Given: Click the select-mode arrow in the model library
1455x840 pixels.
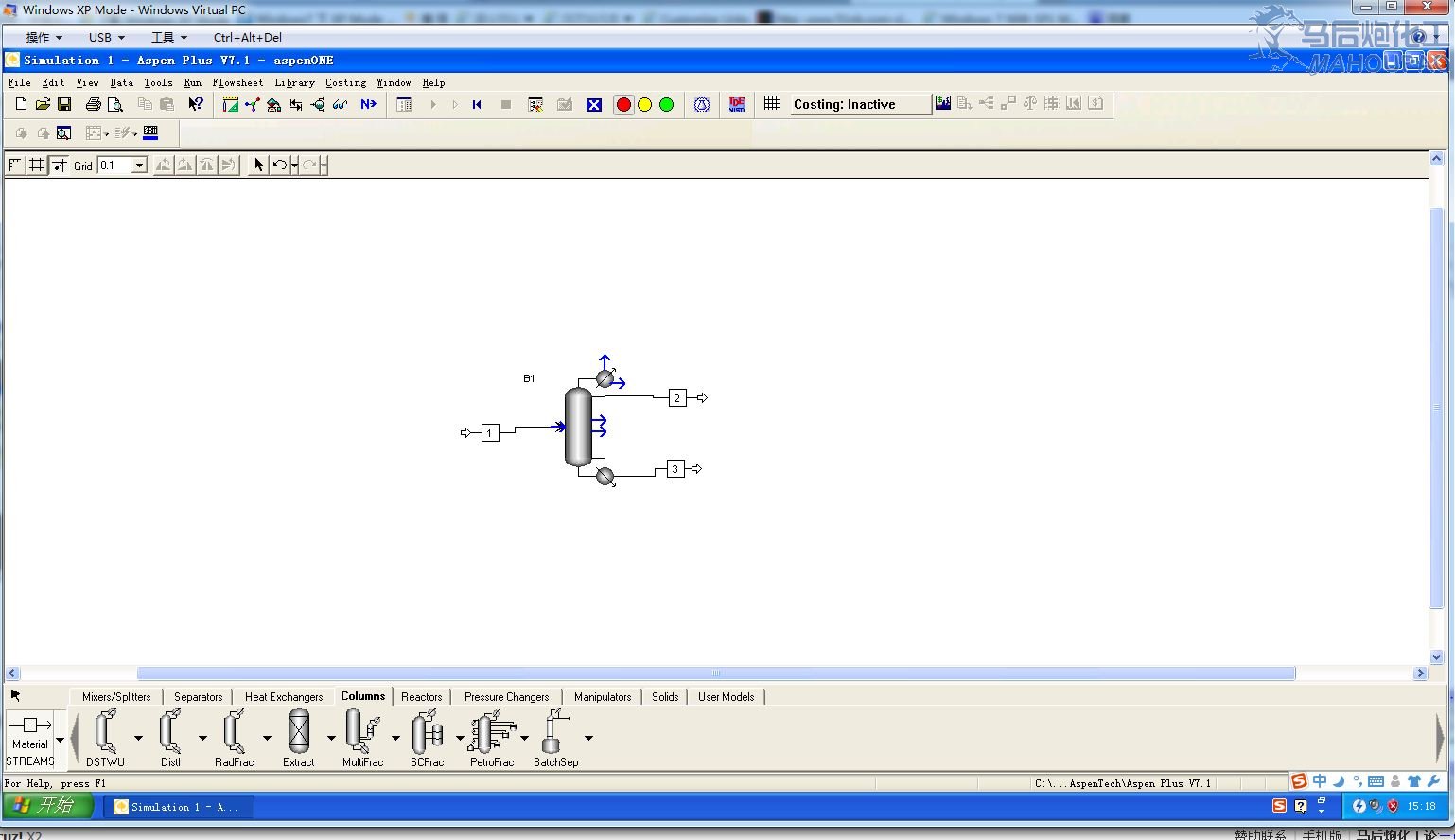Looking at the screenshot, I should tap(15, 695).
